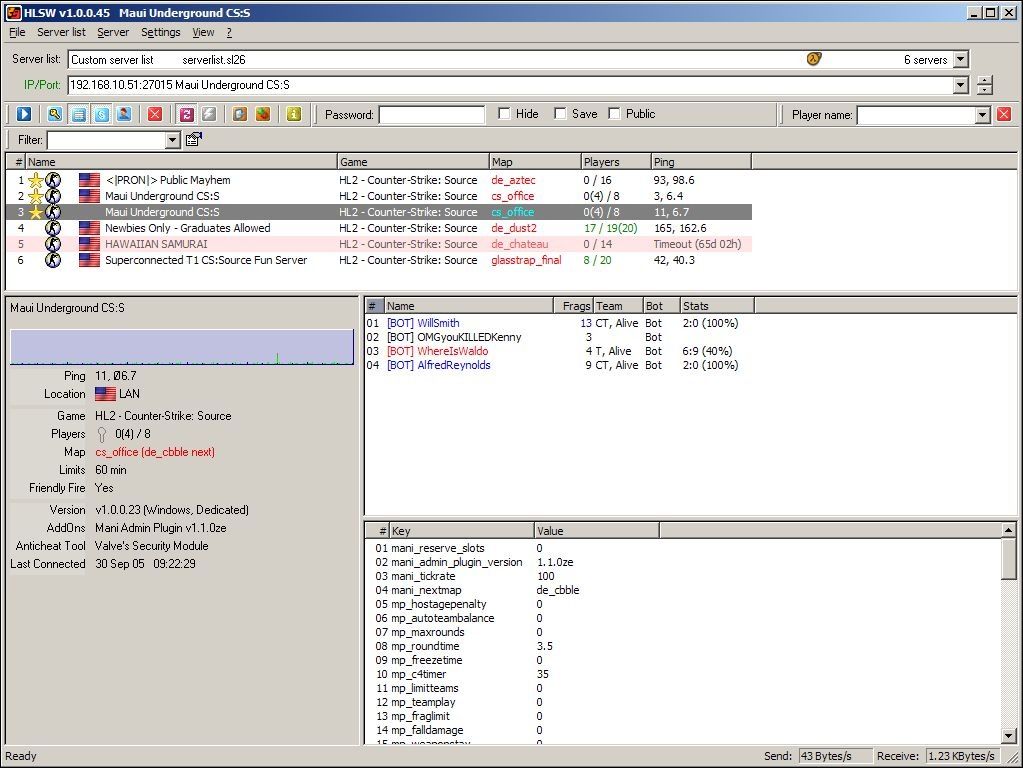Click the pink refresh arrows toolbar icon

click(187, 114)
